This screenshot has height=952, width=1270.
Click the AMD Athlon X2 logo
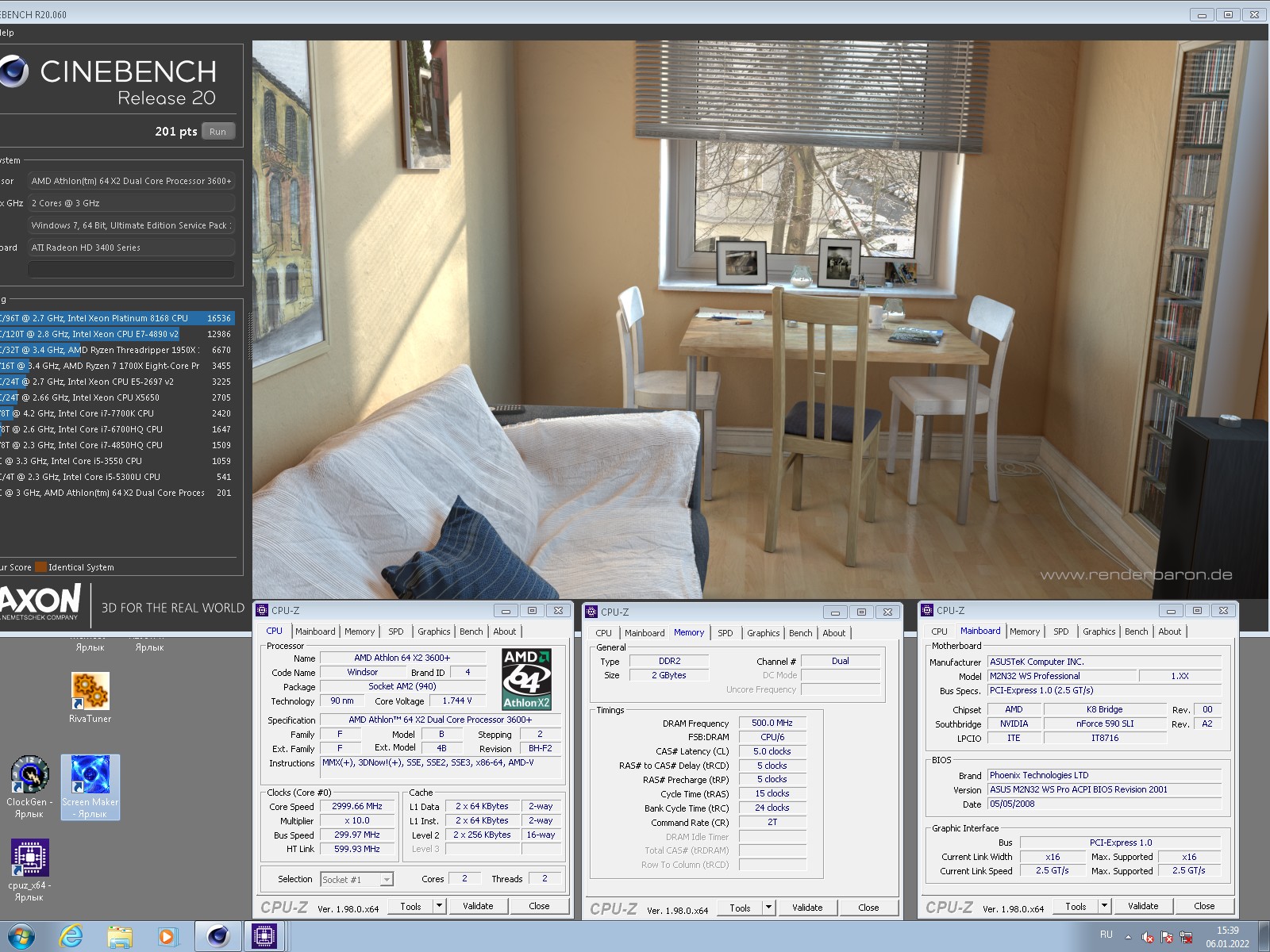coord(526,679)
